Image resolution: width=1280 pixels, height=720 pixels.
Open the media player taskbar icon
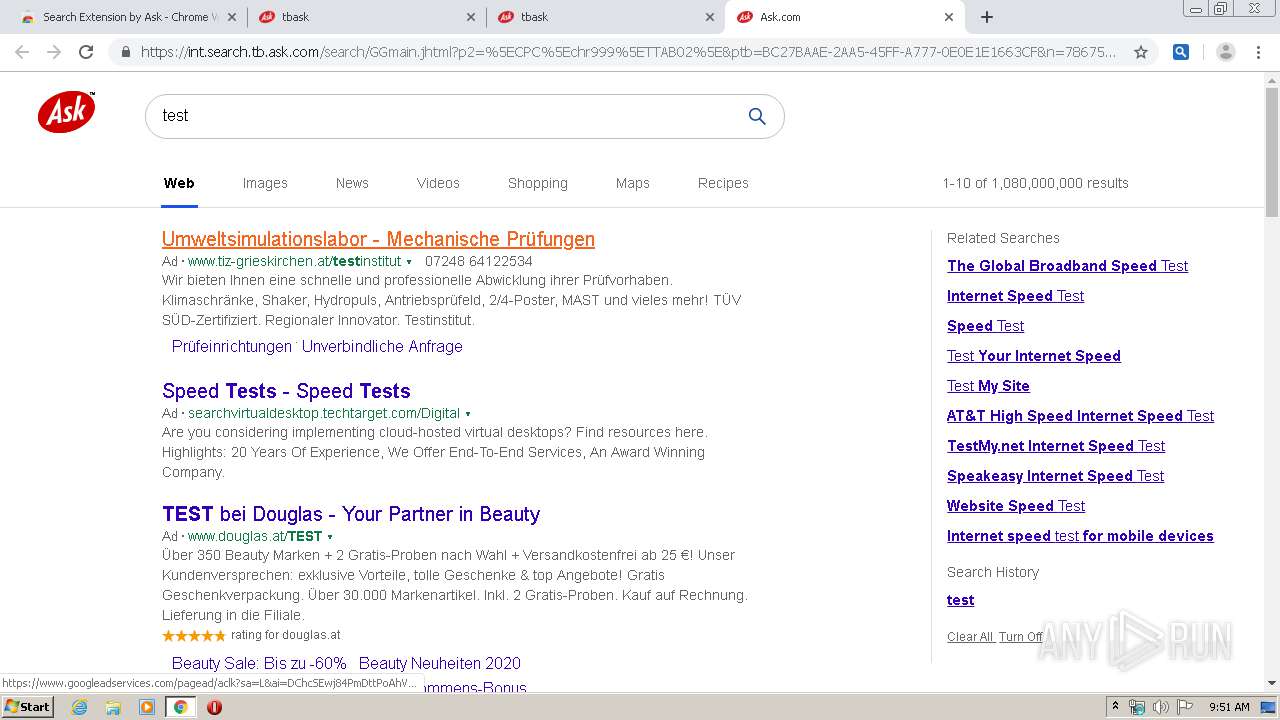[147, 707]
